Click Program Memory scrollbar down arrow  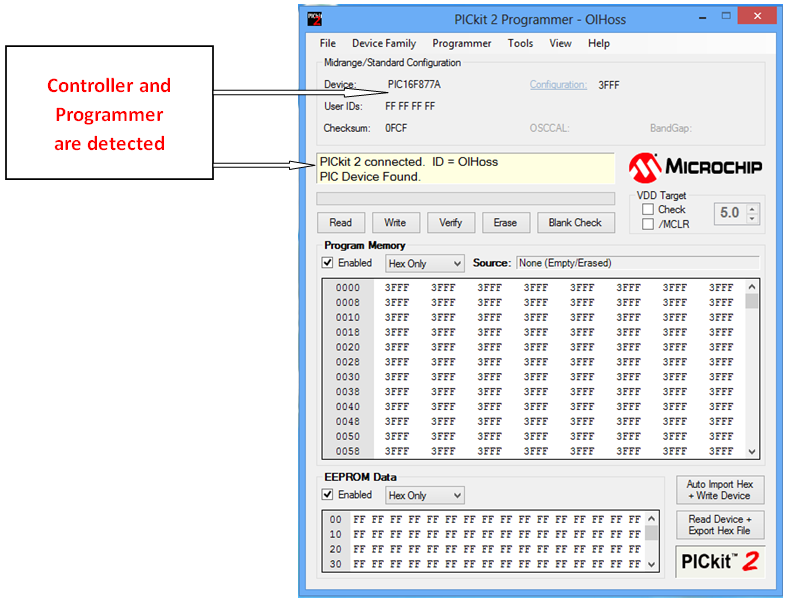click(x=752, y=451)
